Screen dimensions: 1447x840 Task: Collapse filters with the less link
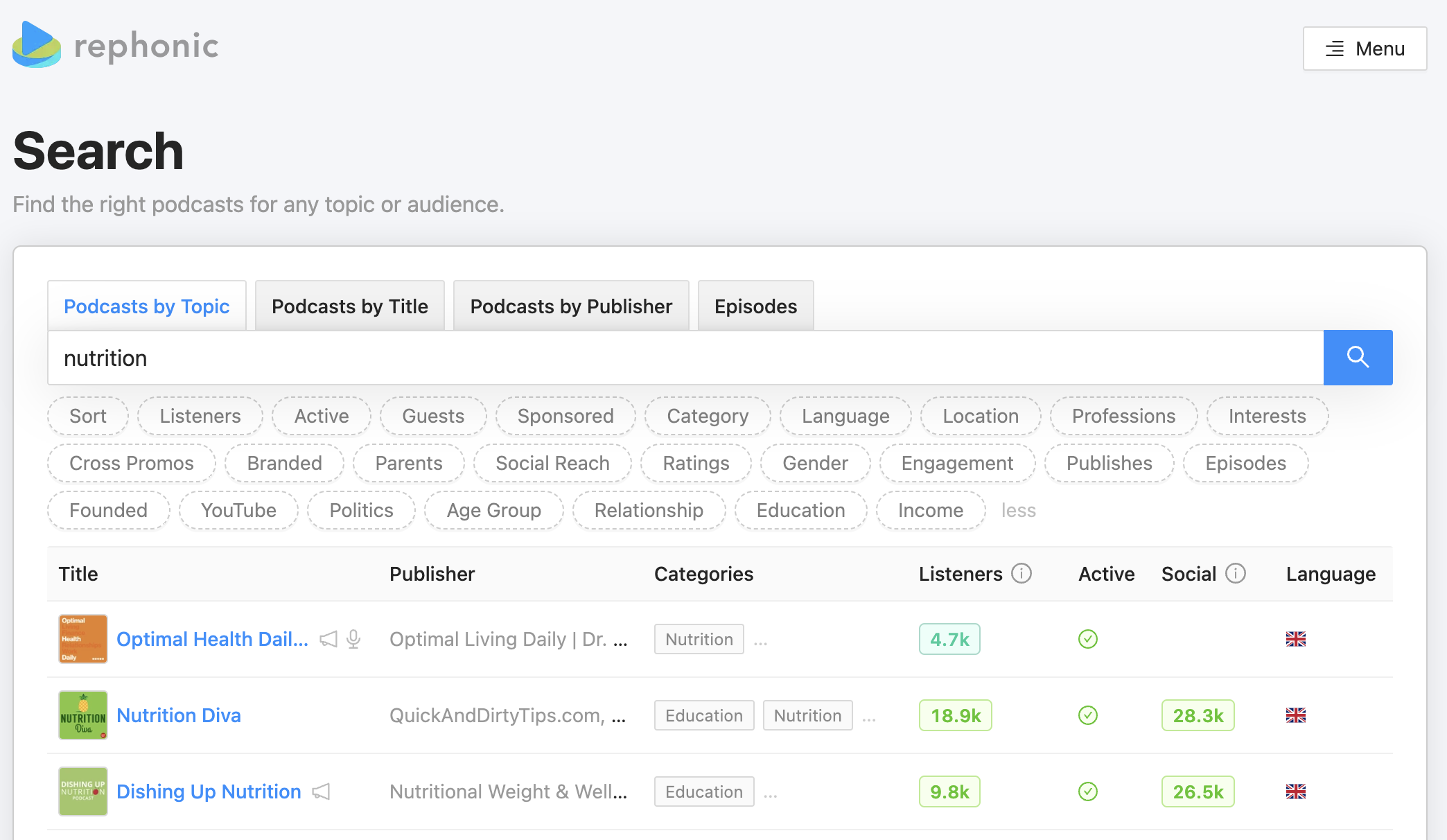(1018, 510)
